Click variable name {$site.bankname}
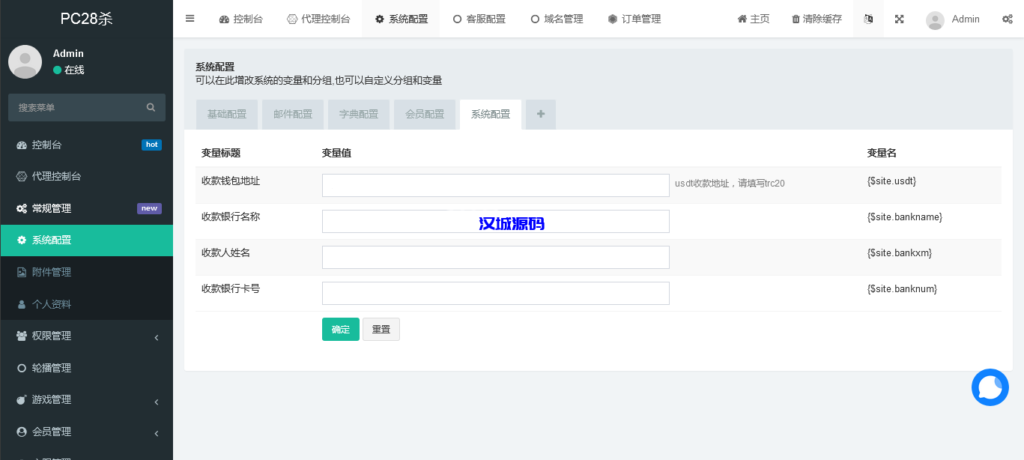The image size is (1024, 460). tap(904, 216)
